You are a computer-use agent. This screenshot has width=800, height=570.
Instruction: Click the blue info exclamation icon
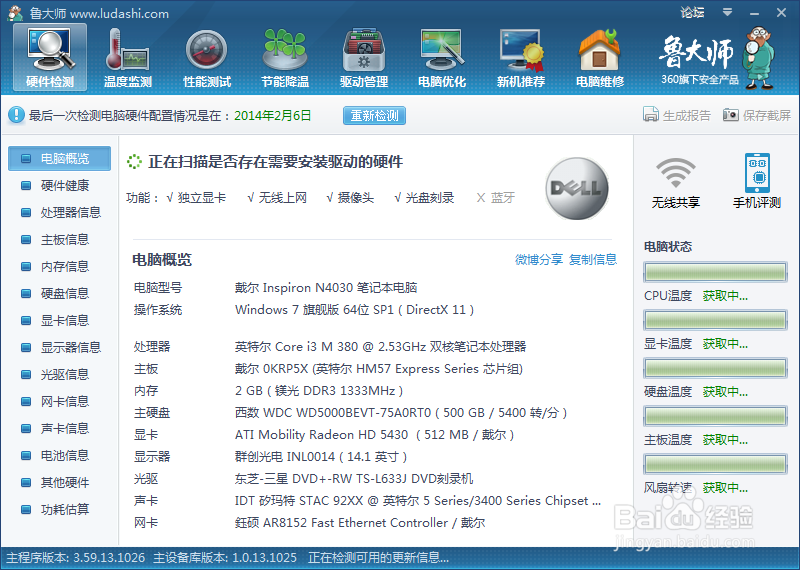tap(16, 115)
